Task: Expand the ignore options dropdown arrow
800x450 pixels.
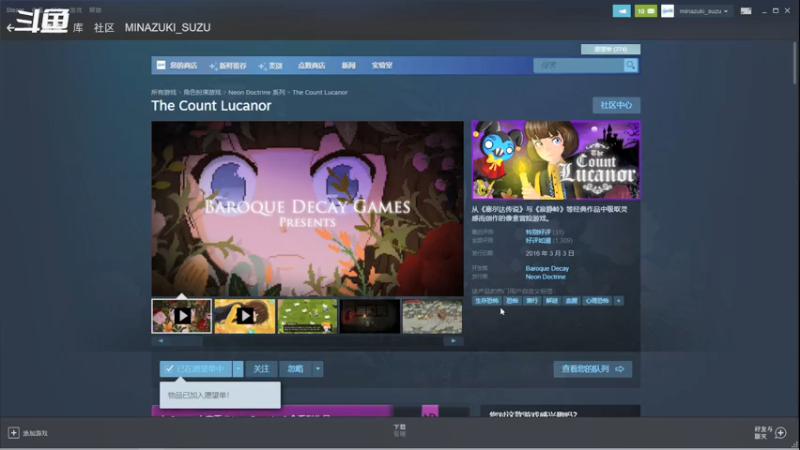Action: tap(318, 369)
